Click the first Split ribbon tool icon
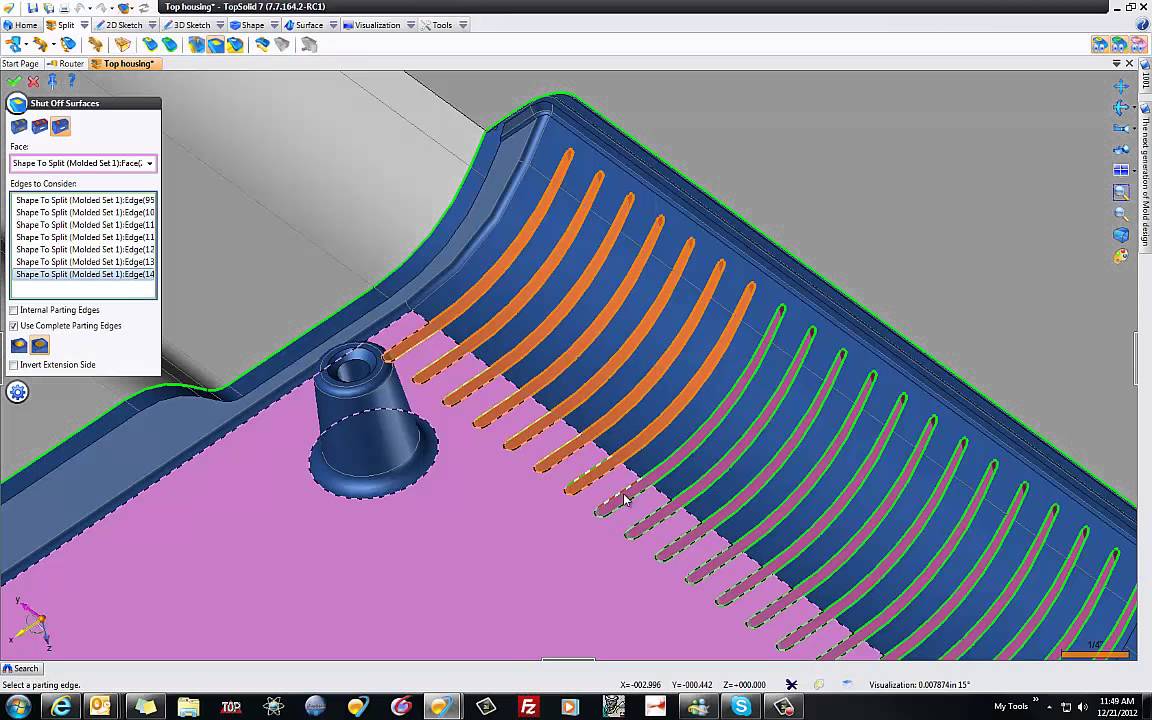 click(13, 45)
